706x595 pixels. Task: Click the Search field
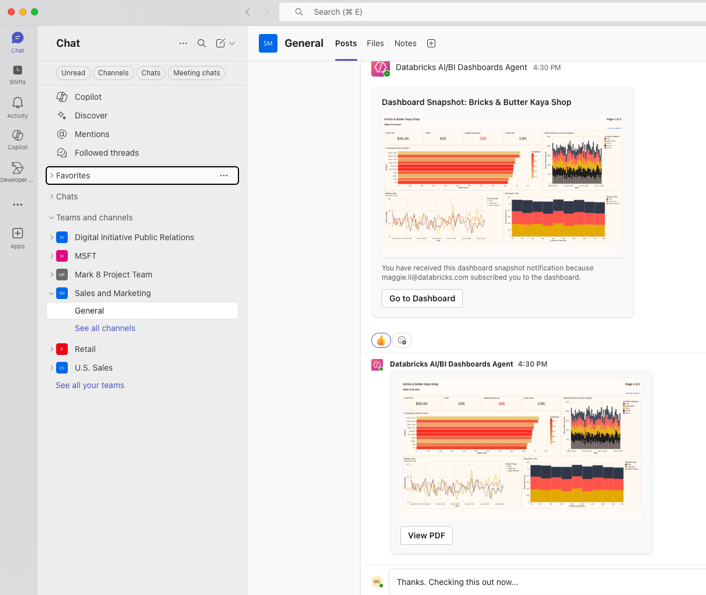pyautogui.click(x=493, y=12)
